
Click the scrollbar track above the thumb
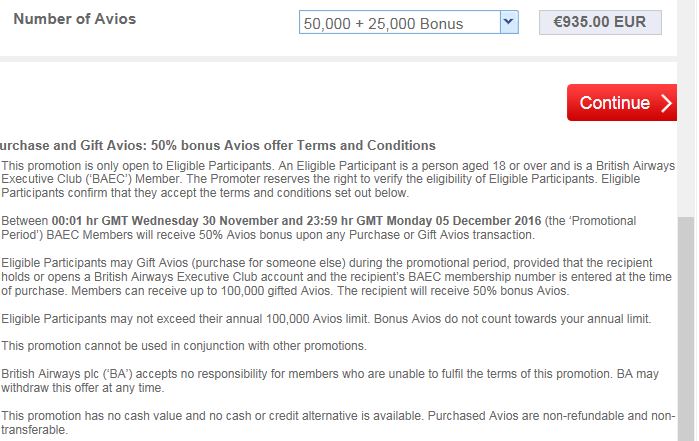point(687,108)
